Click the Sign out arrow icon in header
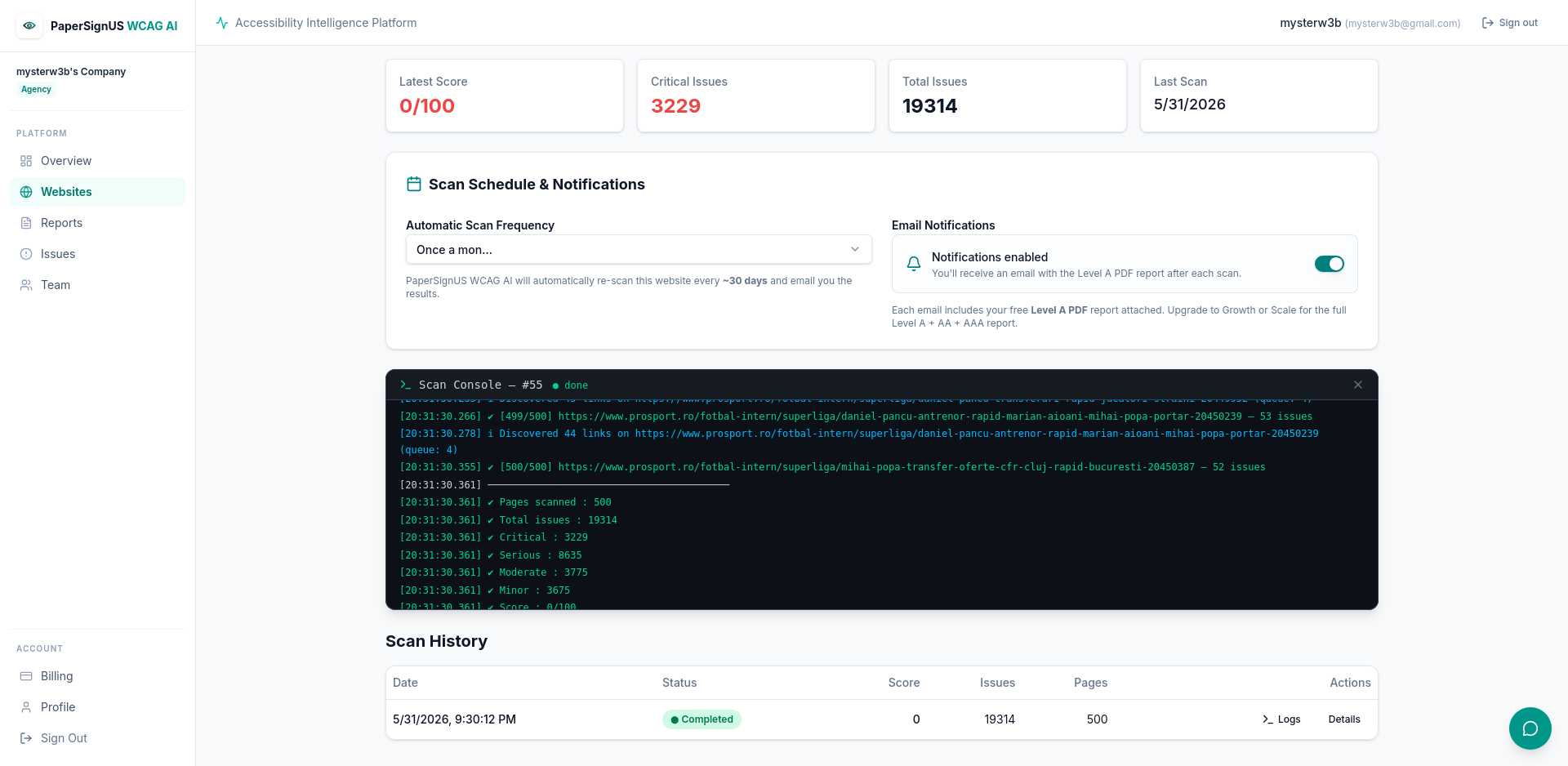1568x766 pixels. pos(1488,23)
